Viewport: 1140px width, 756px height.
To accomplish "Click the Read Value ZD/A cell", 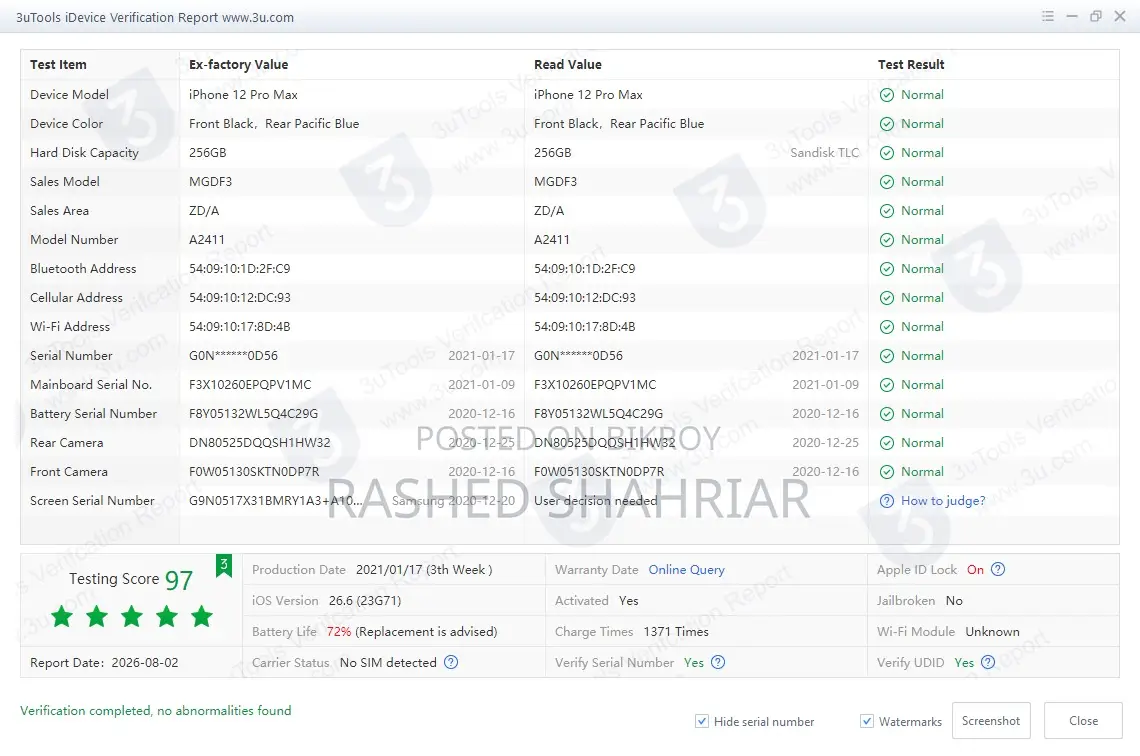I will click(549, 211).
